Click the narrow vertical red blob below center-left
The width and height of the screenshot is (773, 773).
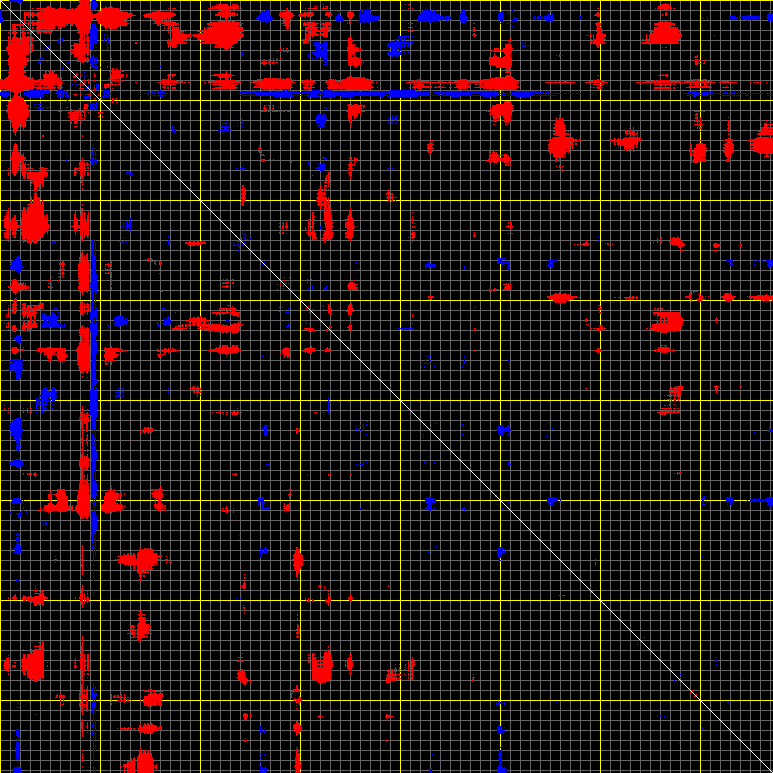pos(297,561)
